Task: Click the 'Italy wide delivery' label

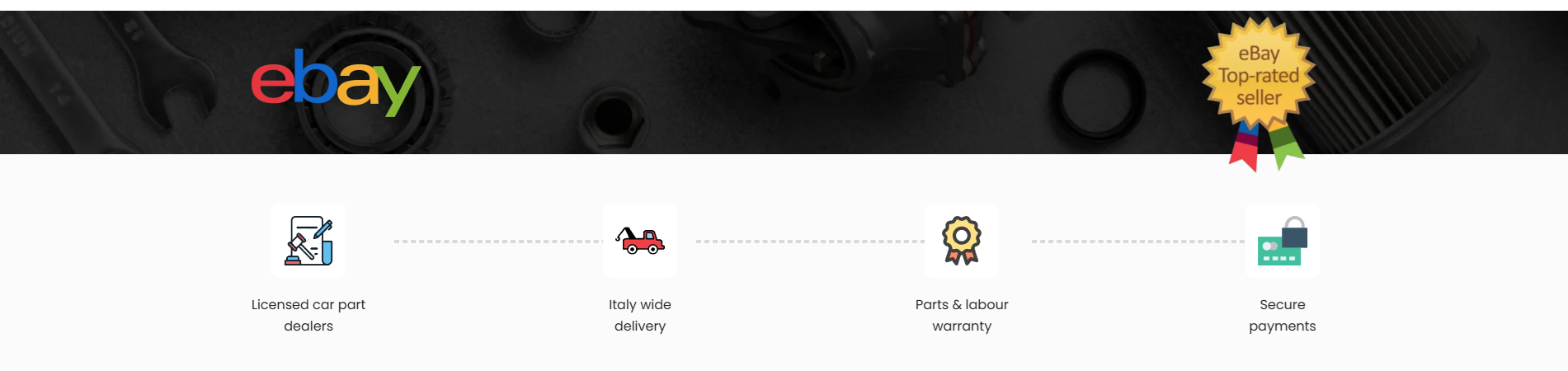Action: (640, 315)
